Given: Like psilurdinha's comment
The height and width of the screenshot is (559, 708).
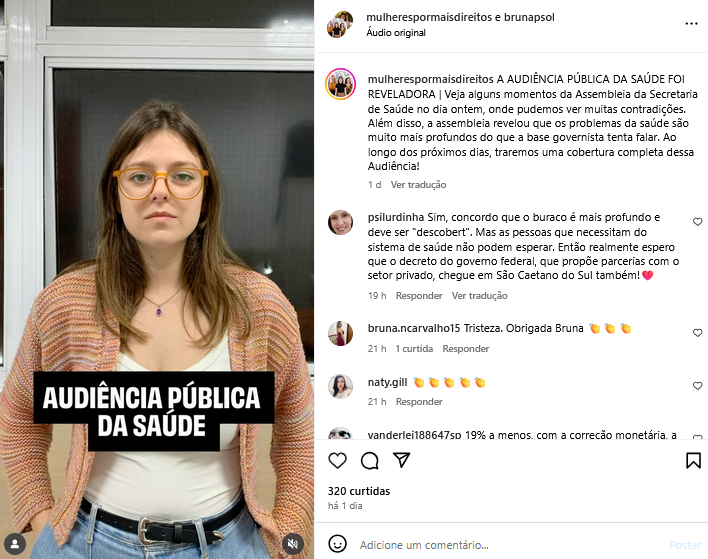Looking at the screenshot, I should pos(698,222).
